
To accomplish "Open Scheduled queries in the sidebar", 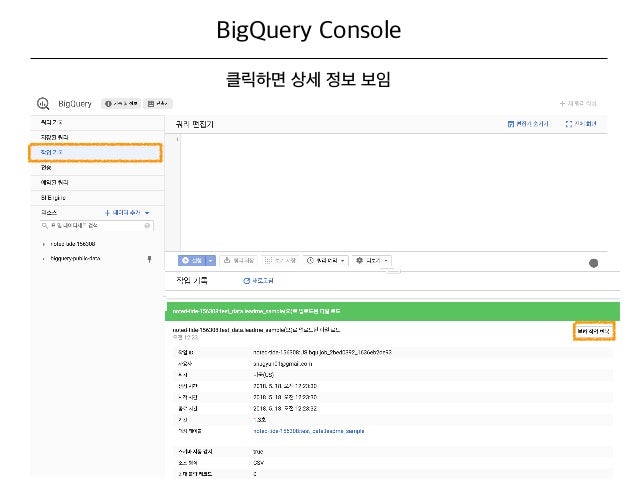I will point(97,183).
